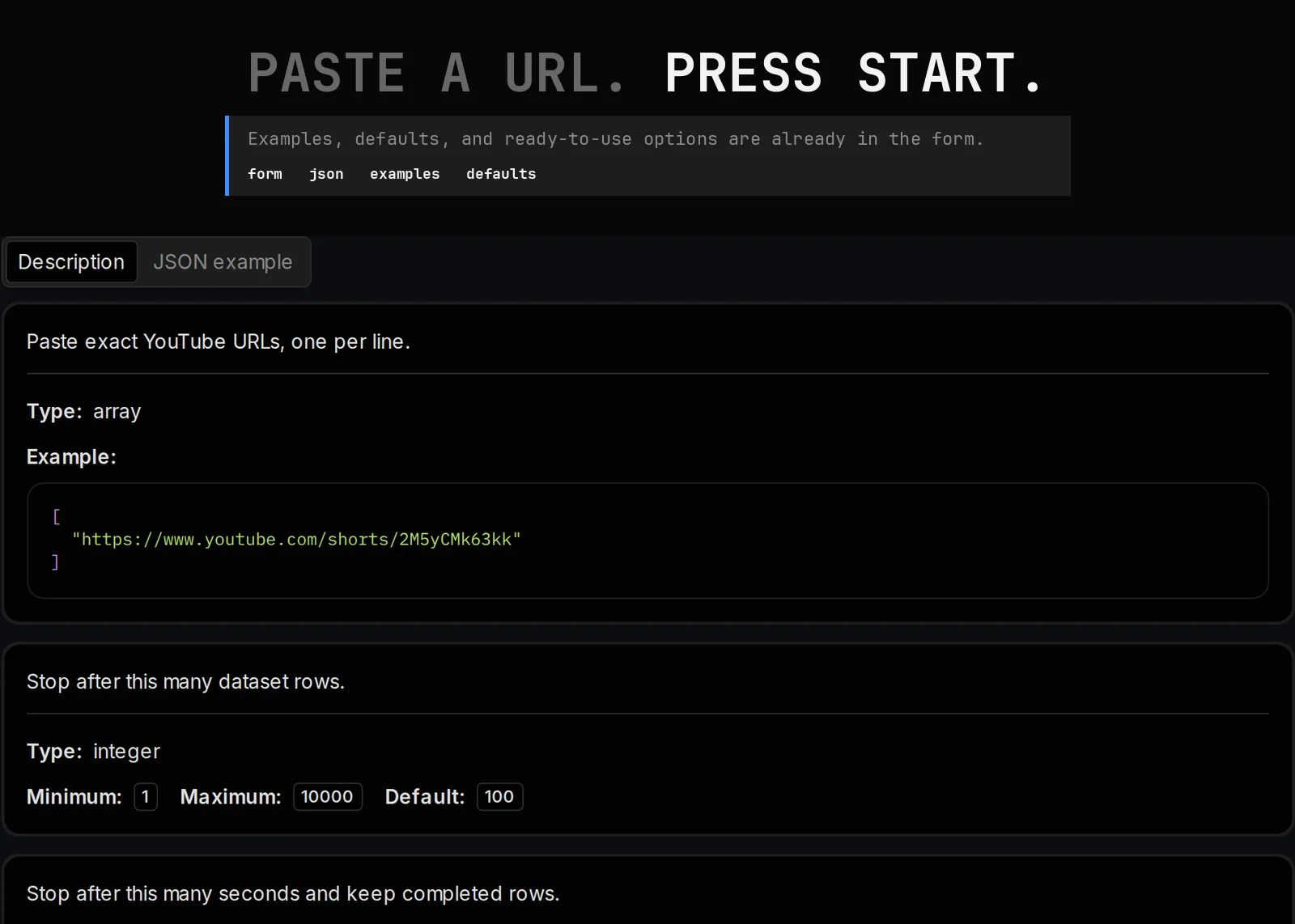The height and width of the screenshot is (924, 1295).
Task: Click the 'Default:' label
Action: (425, 797)
